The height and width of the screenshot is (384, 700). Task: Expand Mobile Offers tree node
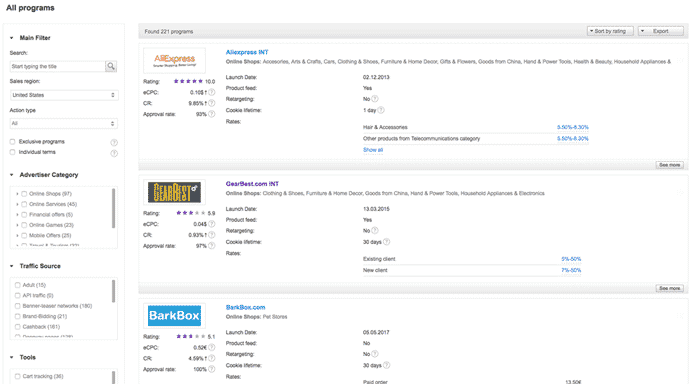[x=17, y=235]
